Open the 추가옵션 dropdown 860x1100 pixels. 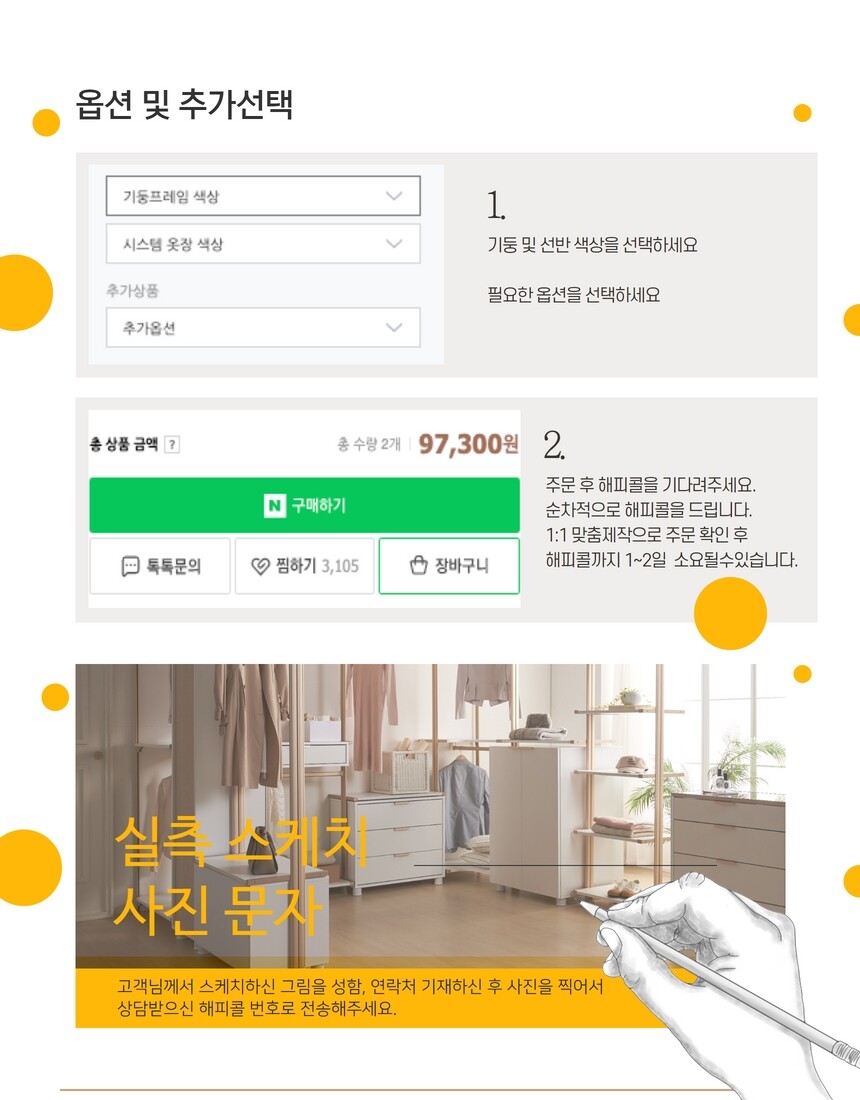tap(263, 327)
